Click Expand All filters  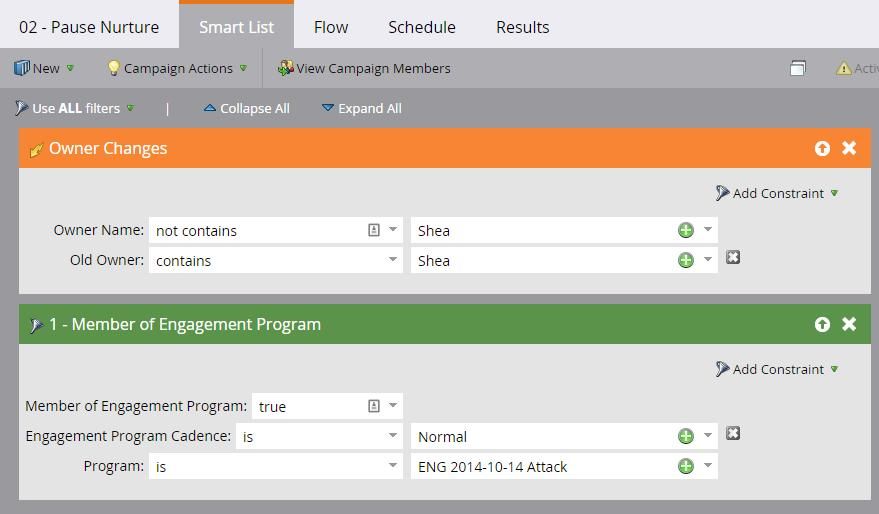tap(361, 108)
